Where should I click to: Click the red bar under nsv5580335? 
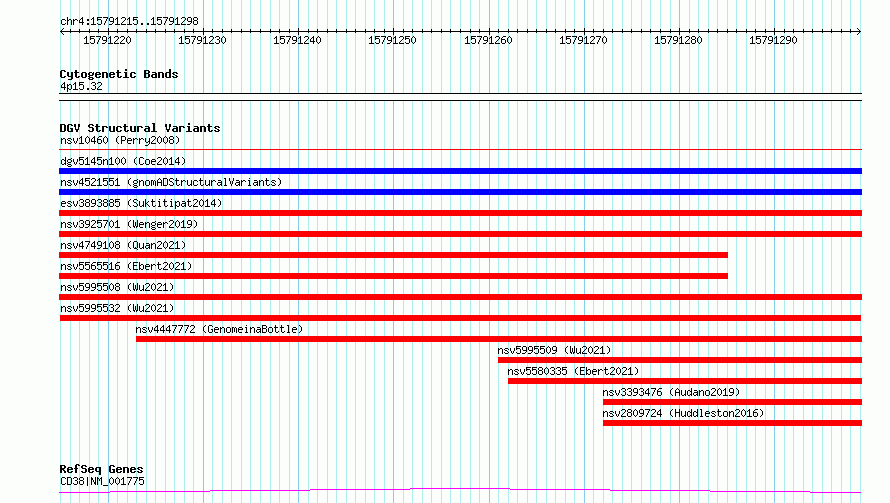click(x=685, y=381)
